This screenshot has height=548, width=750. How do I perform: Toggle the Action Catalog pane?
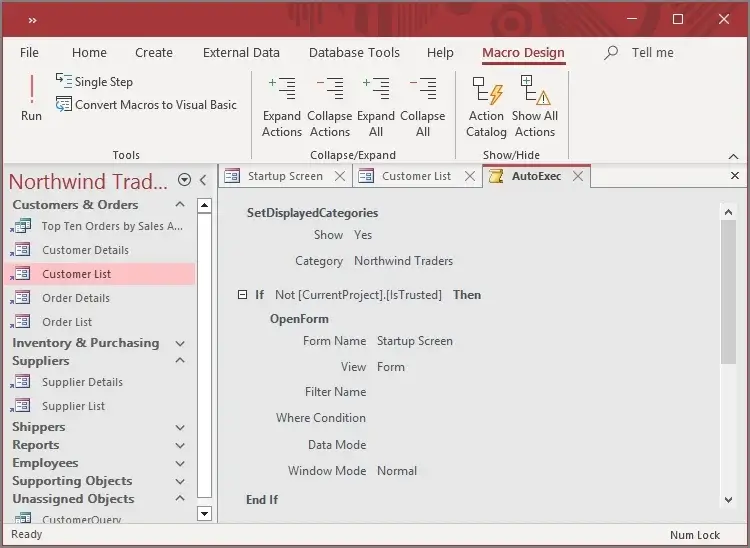coord(486,107)
